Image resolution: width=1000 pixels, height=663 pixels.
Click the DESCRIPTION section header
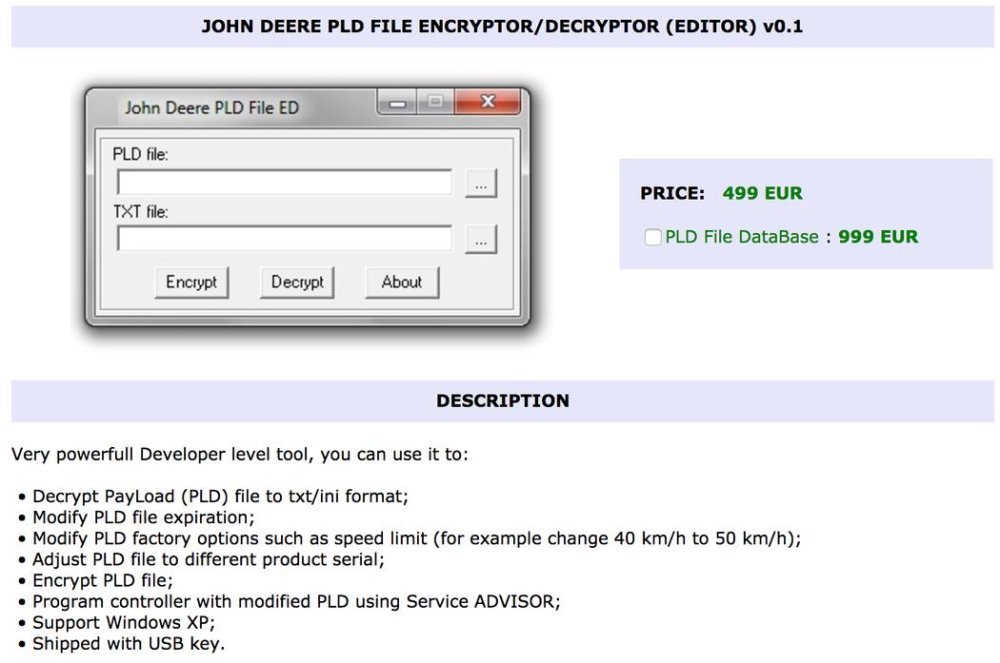tap(503, 401)
